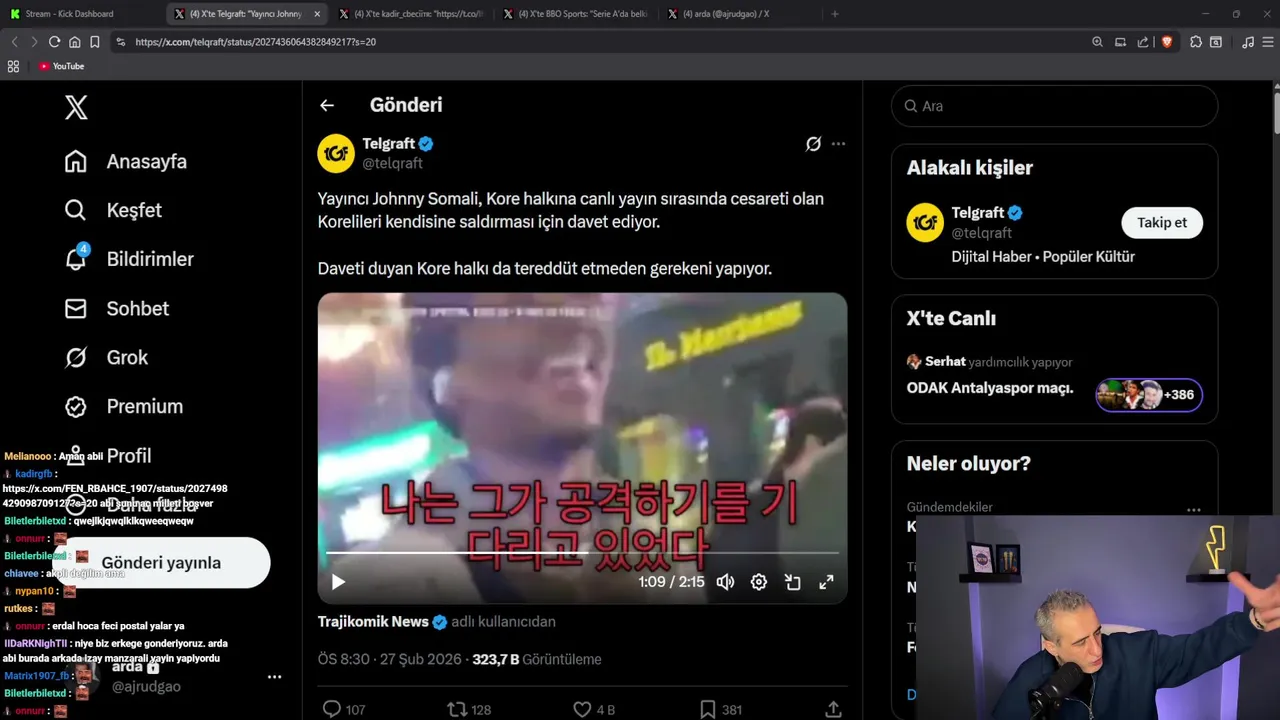Open the tweet's three-dot more menu
This screenshot has height=720, width=1280.
click(838, 144)
